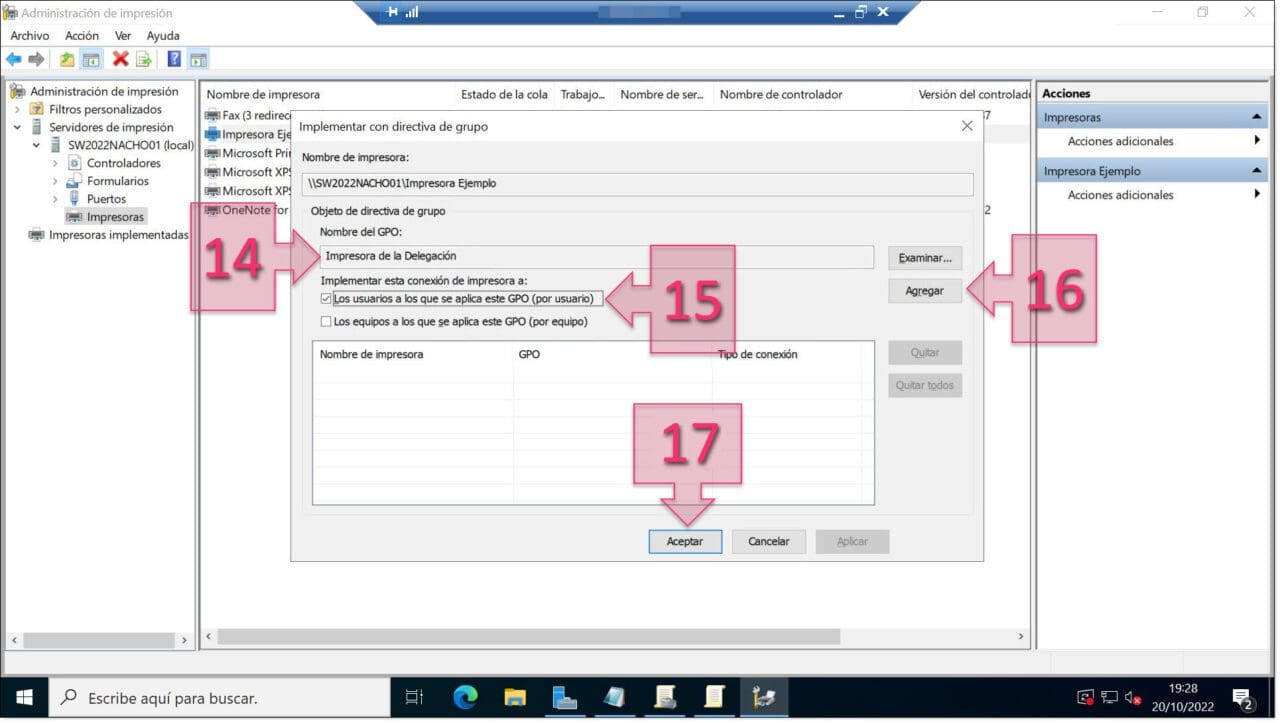Open the Ver menu
The image size is (1280, 723).
coord(123,35)
